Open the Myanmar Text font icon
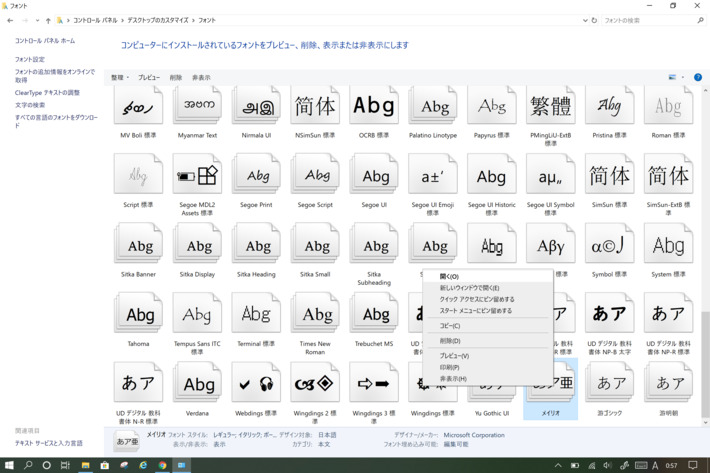The image size is (710, 473). (197, 107)
